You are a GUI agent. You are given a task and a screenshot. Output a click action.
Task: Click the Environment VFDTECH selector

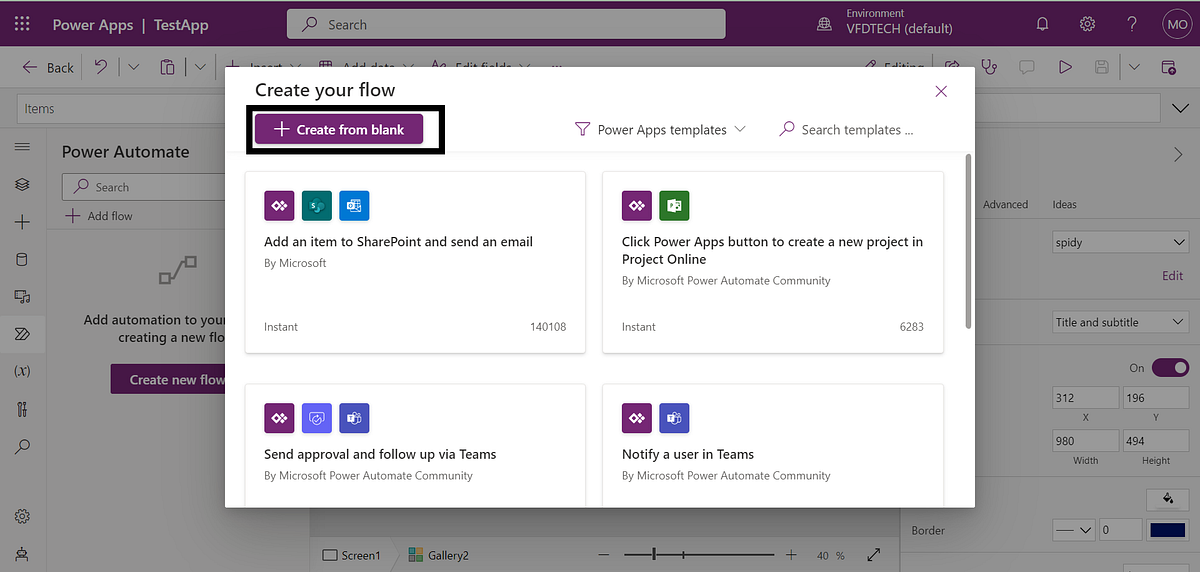point(884,23)
